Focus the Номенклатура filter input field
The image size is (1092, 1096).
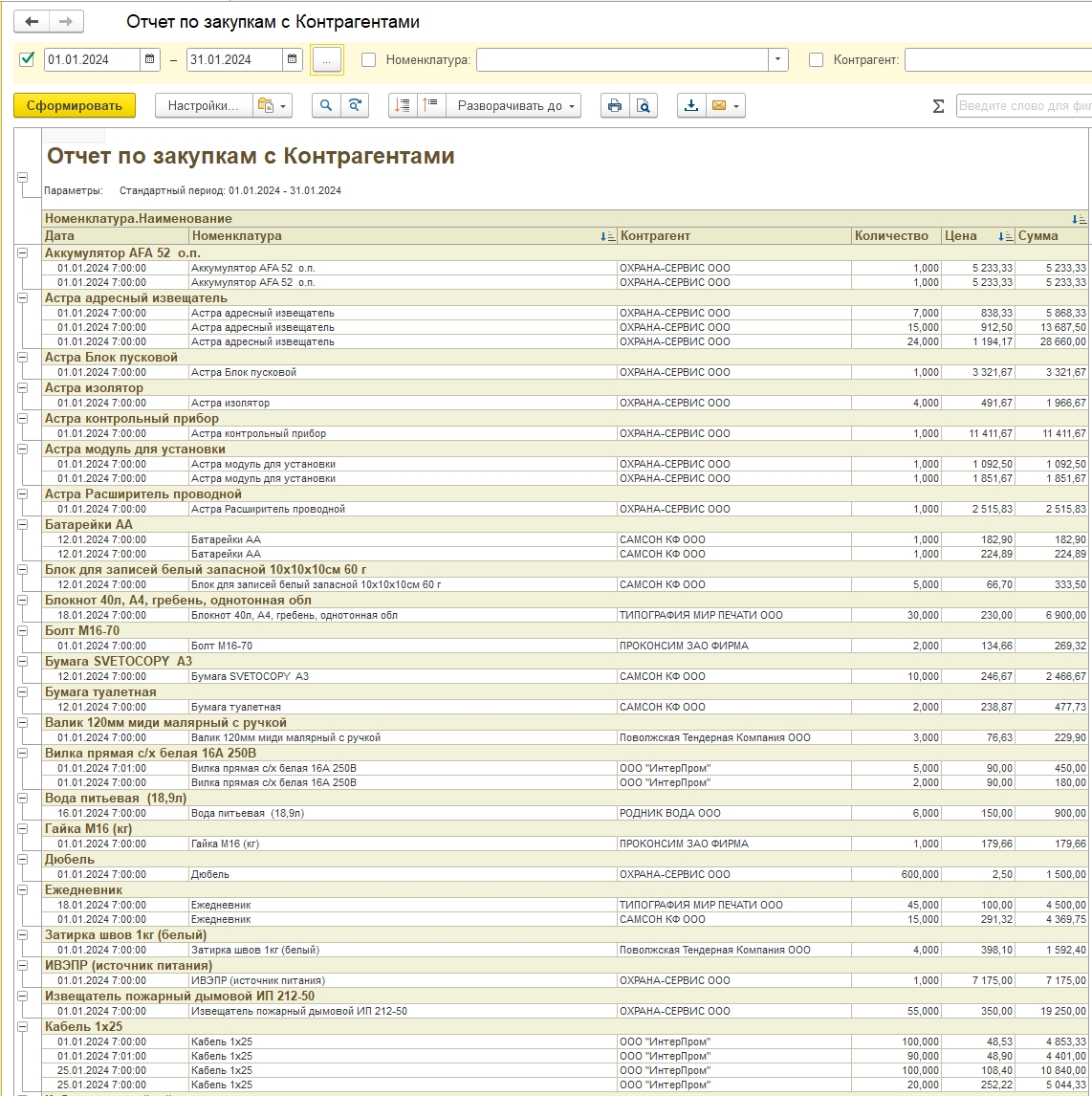(x=622, y=59)
